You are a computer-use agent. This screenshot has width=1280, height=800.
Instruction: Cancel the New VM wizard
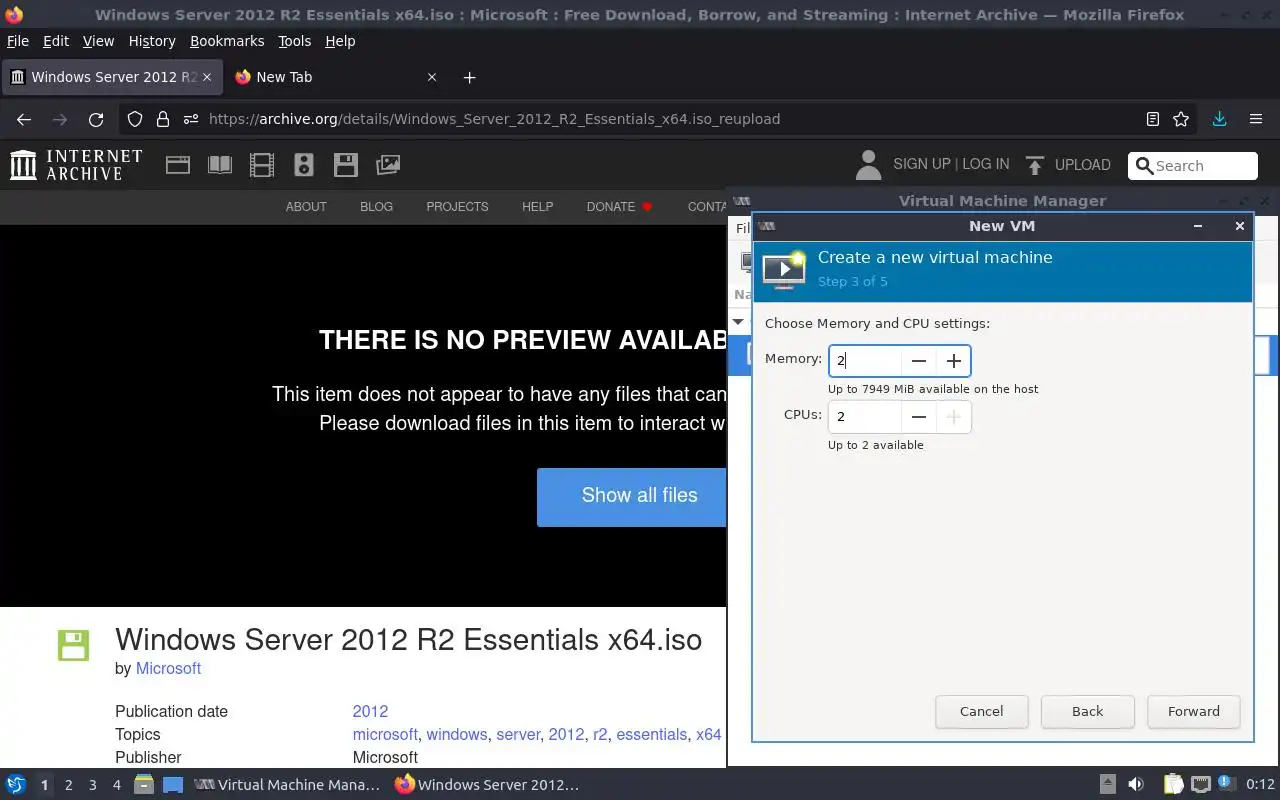tap(981, 712)
